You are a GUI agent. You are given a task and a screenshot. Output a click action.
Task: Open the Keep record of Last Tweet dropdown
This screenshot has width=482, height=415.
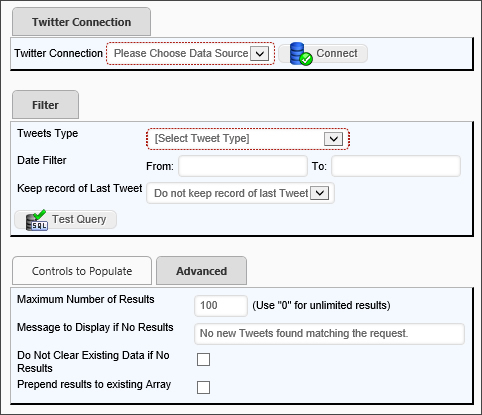pyautogui.click(x=240, y=193)
